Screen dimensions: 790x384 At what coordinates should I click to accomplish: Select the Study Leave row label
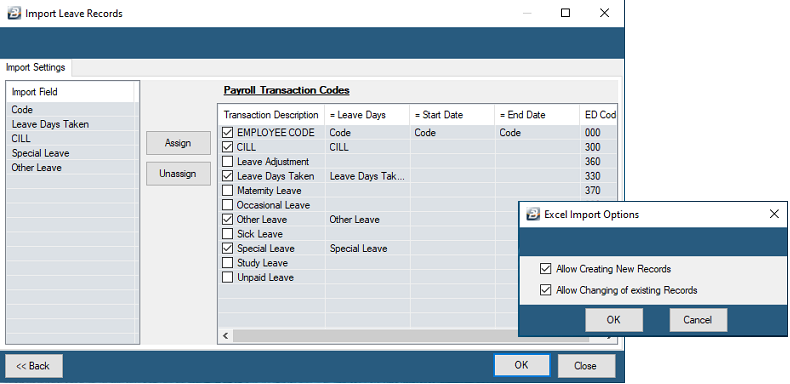point(262,263)
